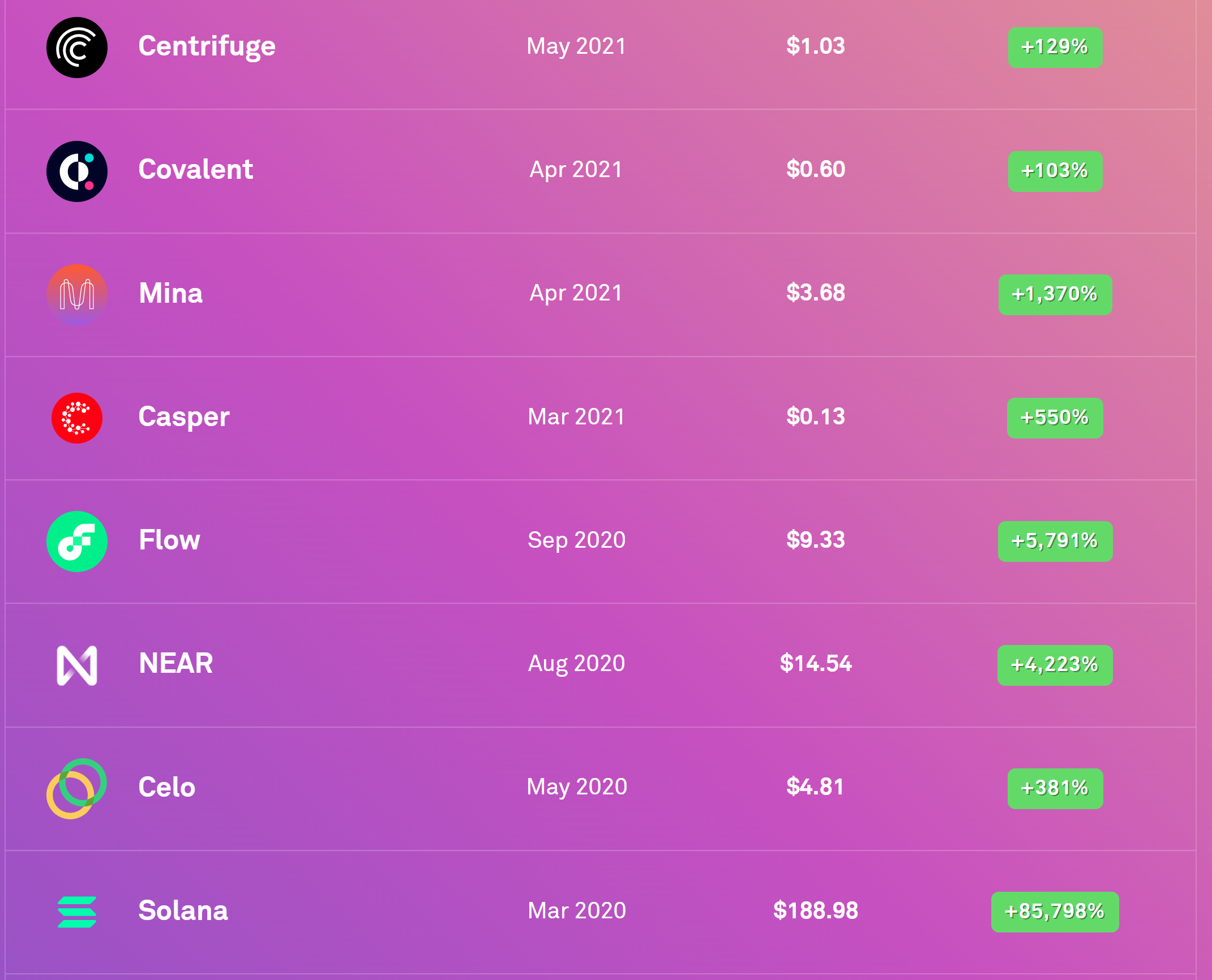The width and height of the screenshot is (1212, 980).
Task: Click the +85,798% return badge
Action: point(1055,912)
